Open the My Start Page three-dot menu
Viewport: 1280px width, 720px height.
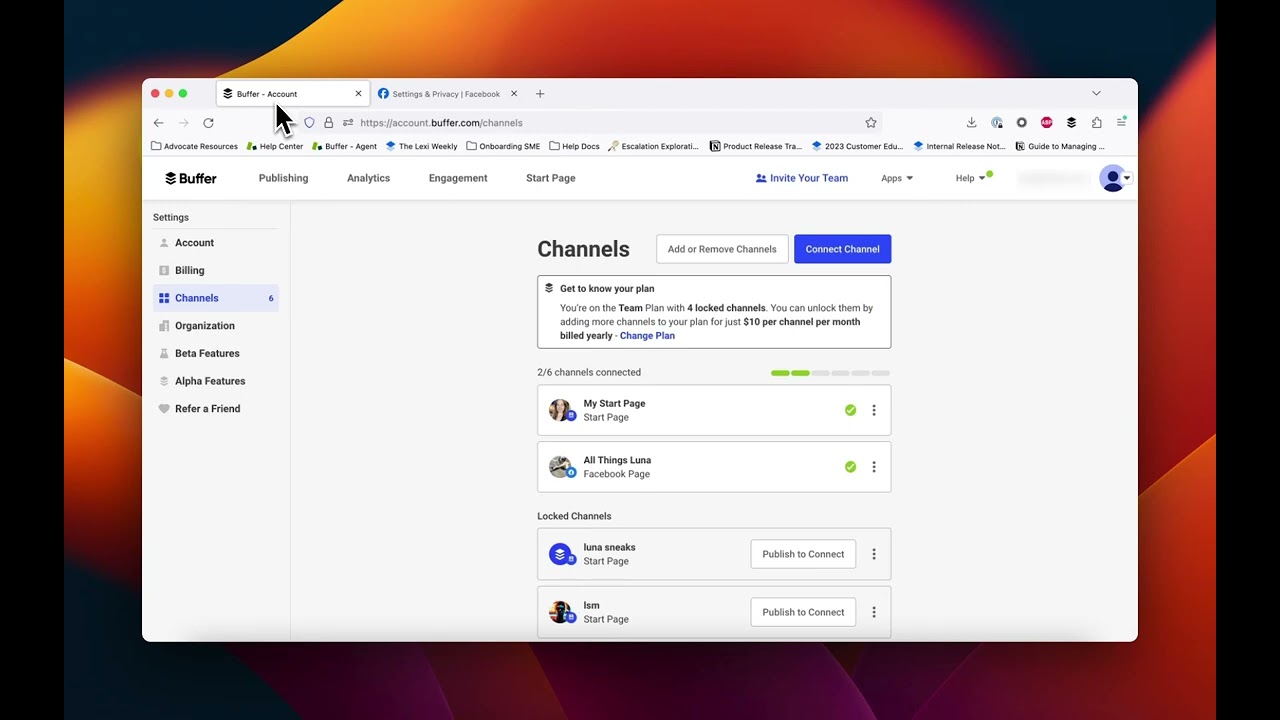pyautogui.click(x=874, y=410)
